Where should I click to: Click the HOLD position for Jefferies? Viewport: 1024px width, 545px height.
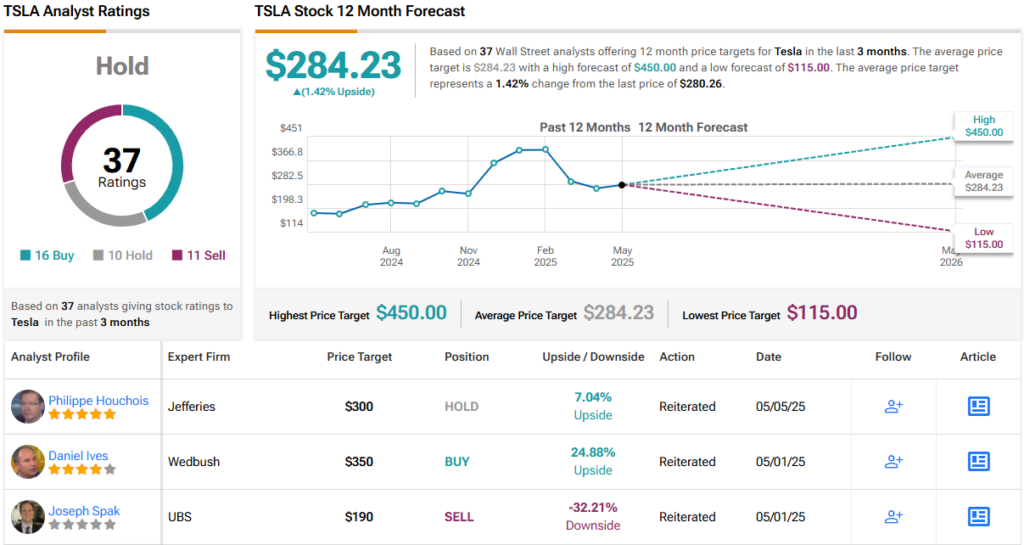462,407
